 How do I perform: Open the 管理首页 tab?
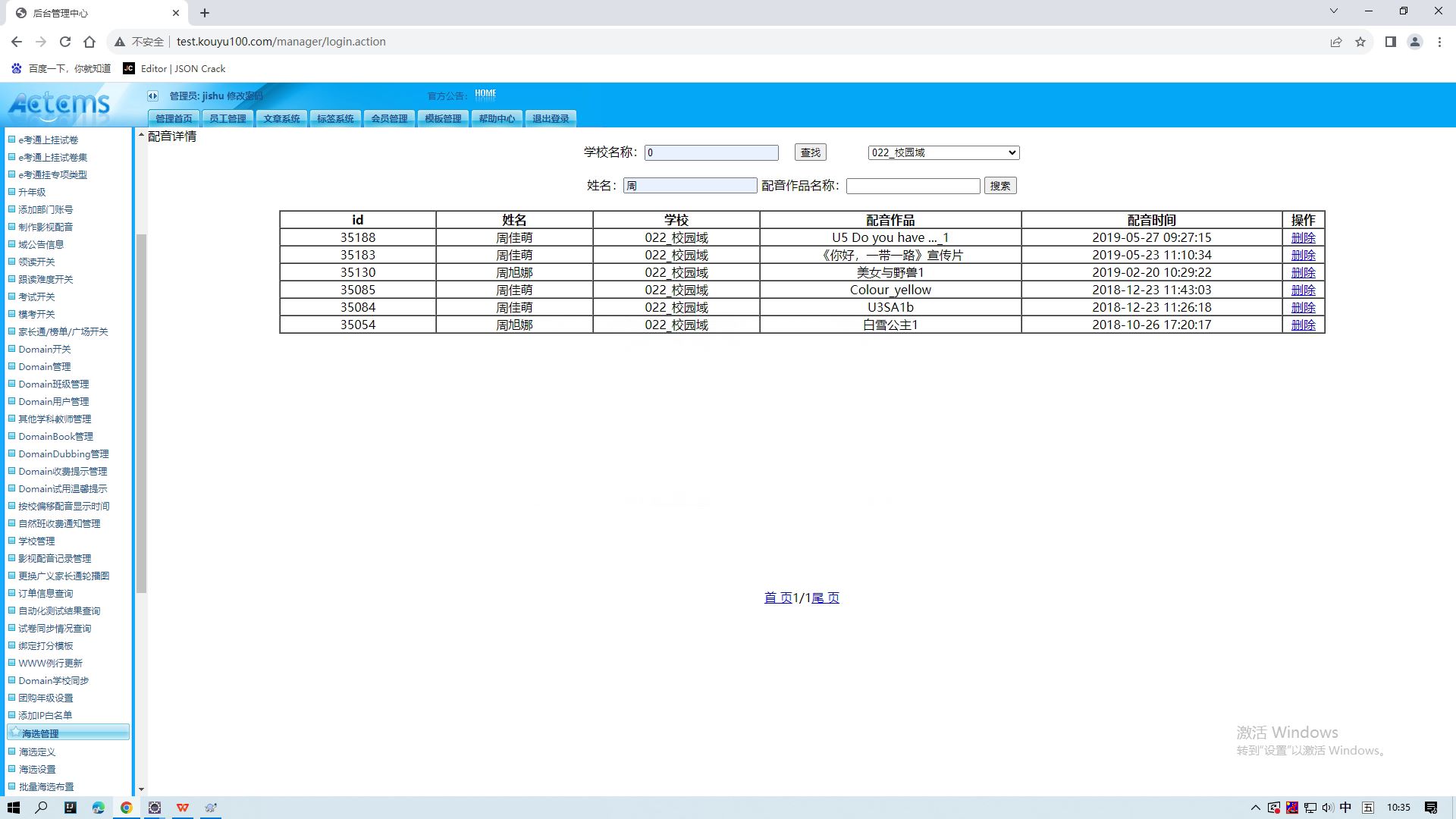click(174, 118)
